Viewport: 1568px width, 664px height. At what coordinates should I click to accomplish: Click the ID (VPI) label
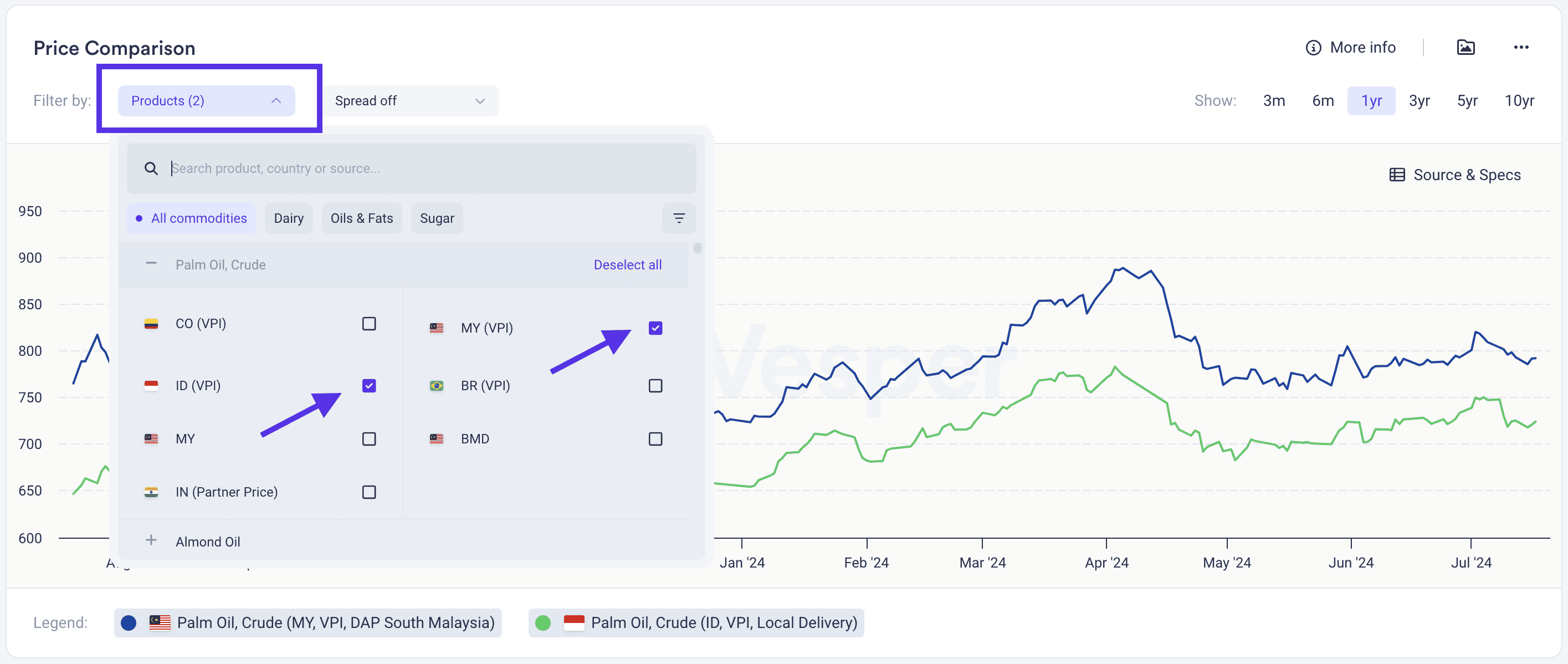198,386
